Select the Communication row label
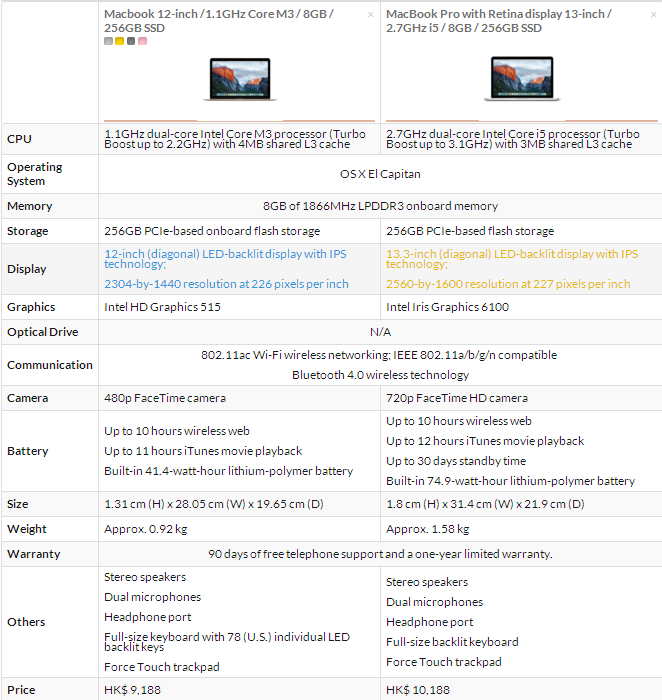Screen dimensions: 662x700 pos(50,365)
